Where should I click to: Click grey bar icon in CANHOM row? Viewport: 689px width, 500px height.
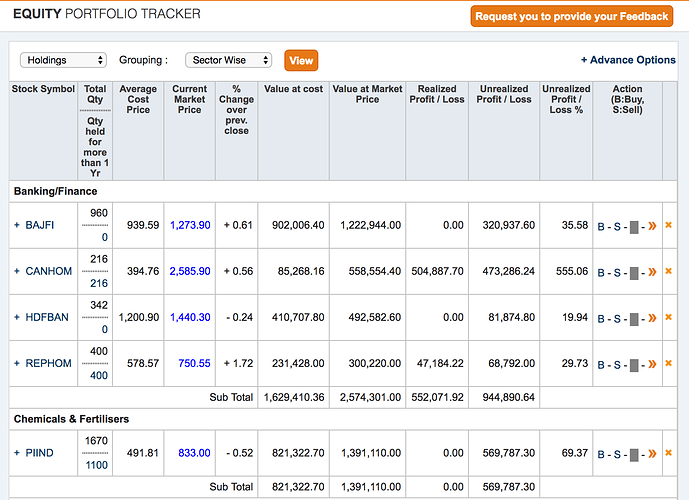click(x=634, y=273)
